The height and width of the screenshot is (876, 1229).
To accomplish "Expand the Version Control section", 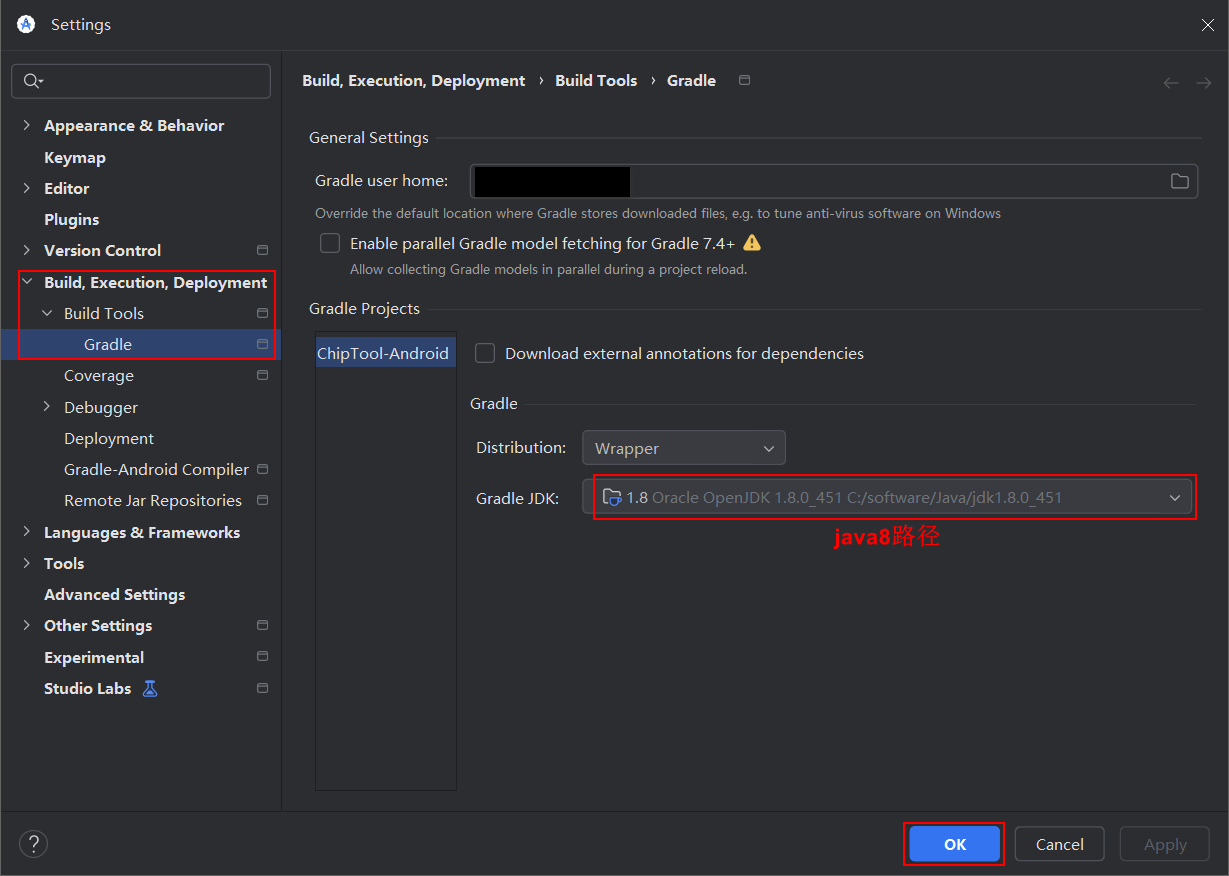I will [27, 250].
